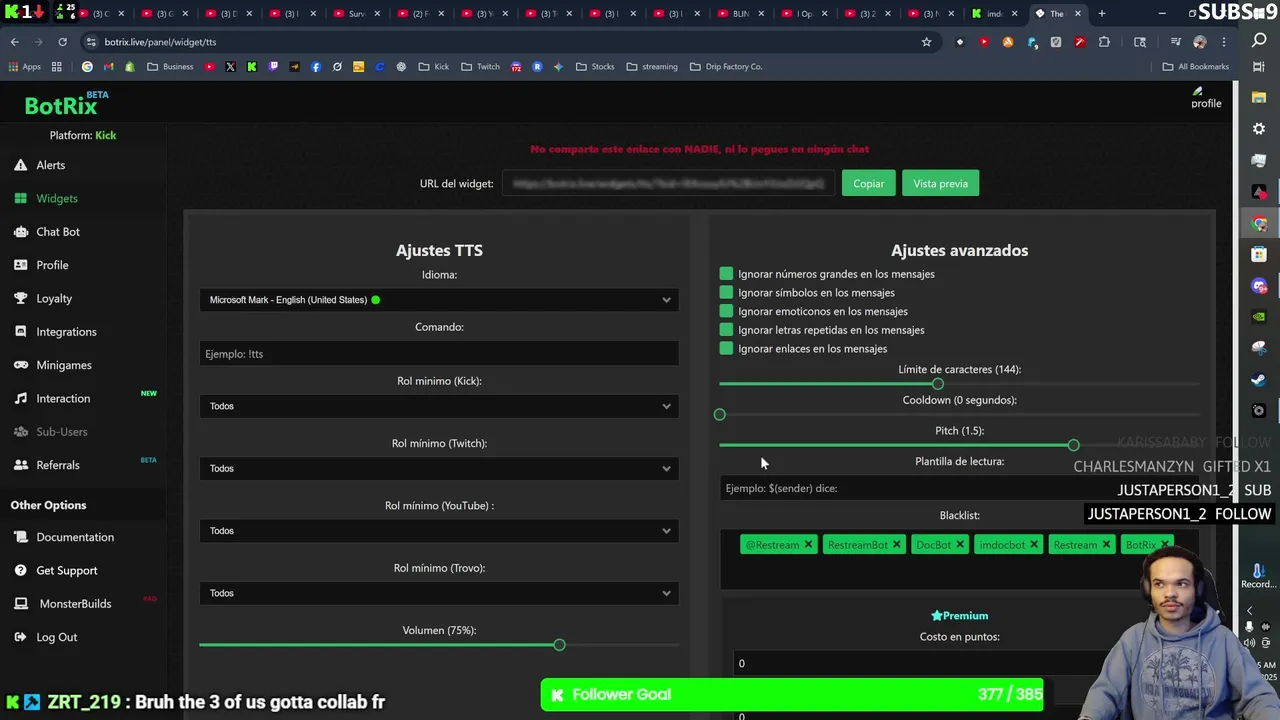Open the Drip Factory Co. bookmarks folder

coord(726,67)
